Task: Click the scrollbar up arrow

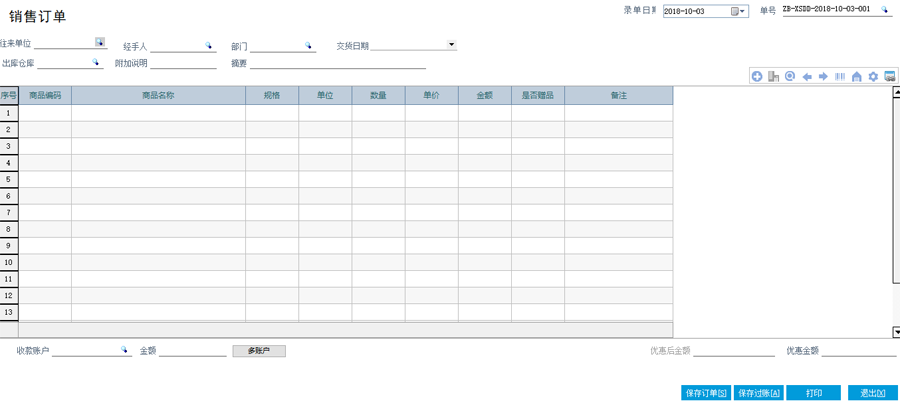Action: click(x=896, y=91)
